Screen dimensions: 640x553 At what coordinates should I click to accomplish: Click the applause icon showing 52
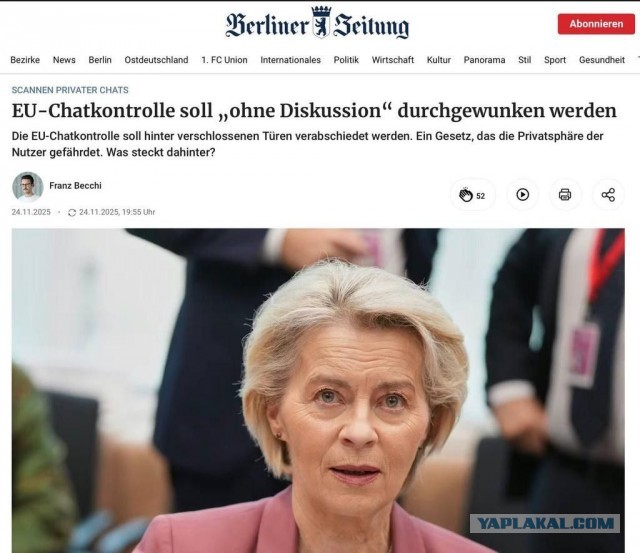tap(473, 195)
